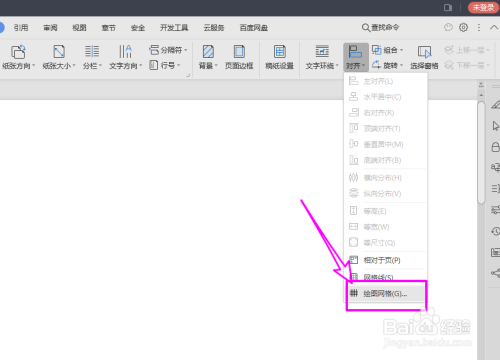The height and width of the screenshot is (360, 500).
Task: Click the 查找命令 search command box
Action: pyautogui.click(x=381, y=28)
